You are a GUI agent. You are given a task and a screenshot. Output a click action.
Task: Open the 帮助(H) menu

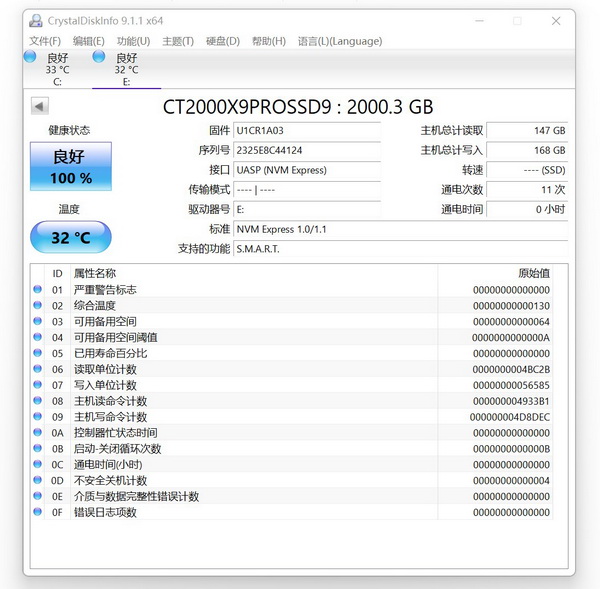(x=269, y=41)
